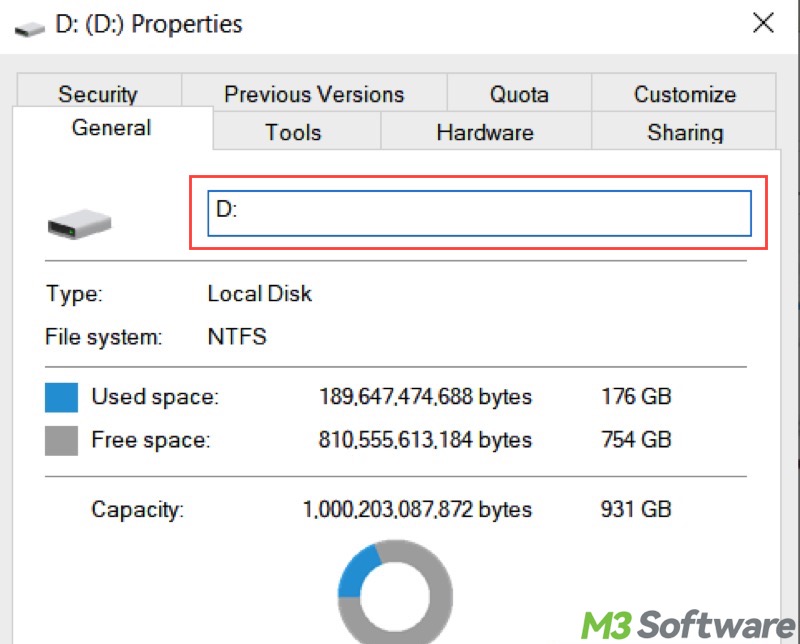The height and width of the screenshot is (644, 800).
Task: Switch to the Hardware tab
Action: [485, 132]
